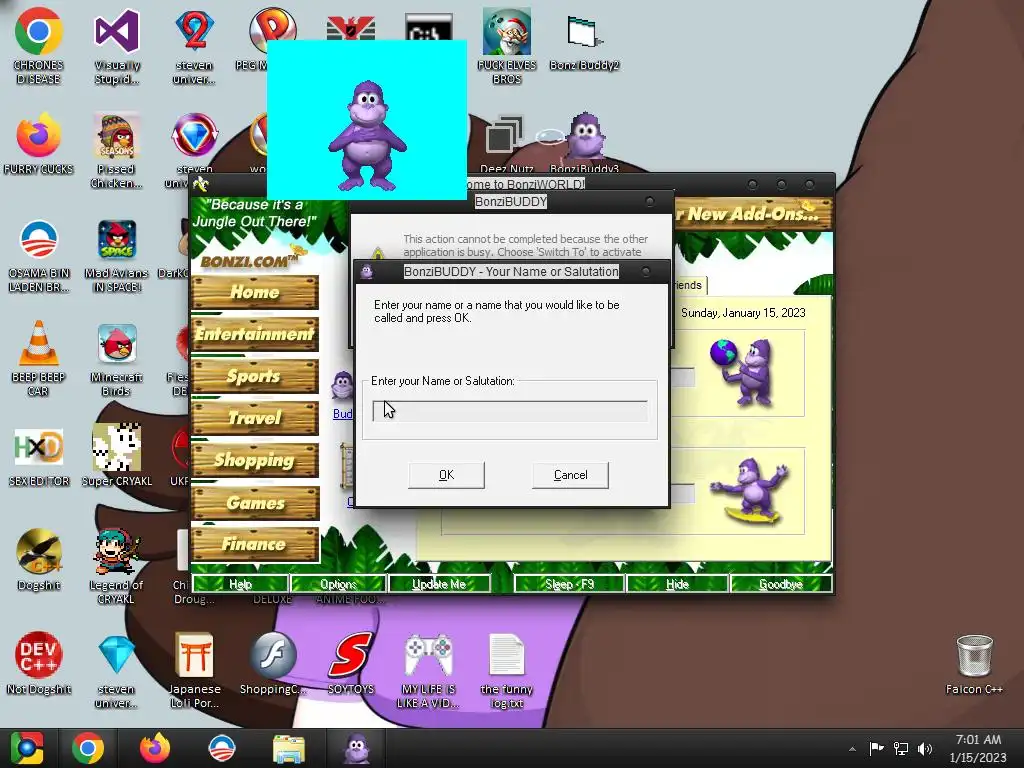The image size is (1024, 768).
Task: Click Sleep - F9 button
Action: point(569,584)
